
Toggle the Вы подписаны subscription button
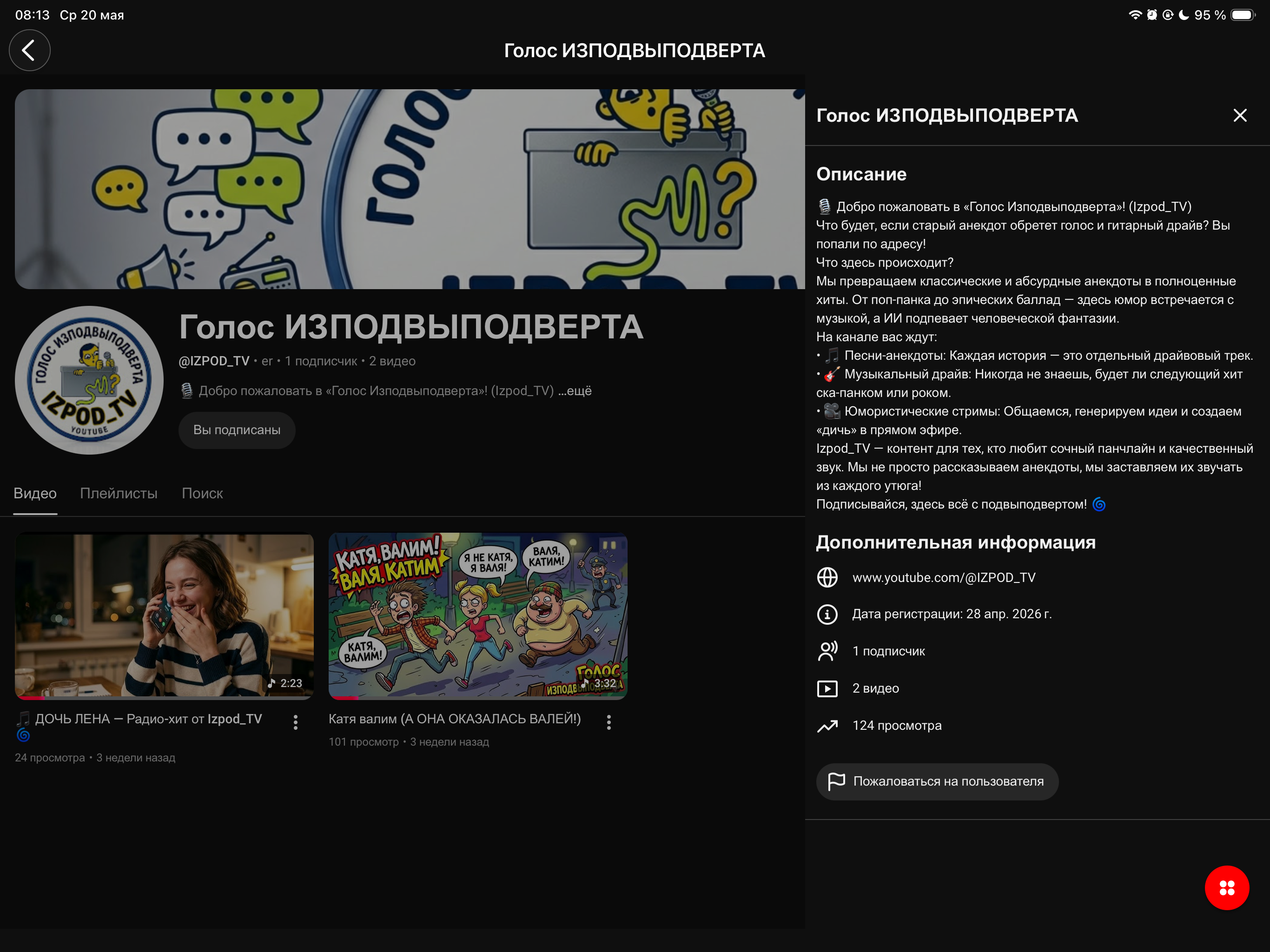[x=237, y=430]
